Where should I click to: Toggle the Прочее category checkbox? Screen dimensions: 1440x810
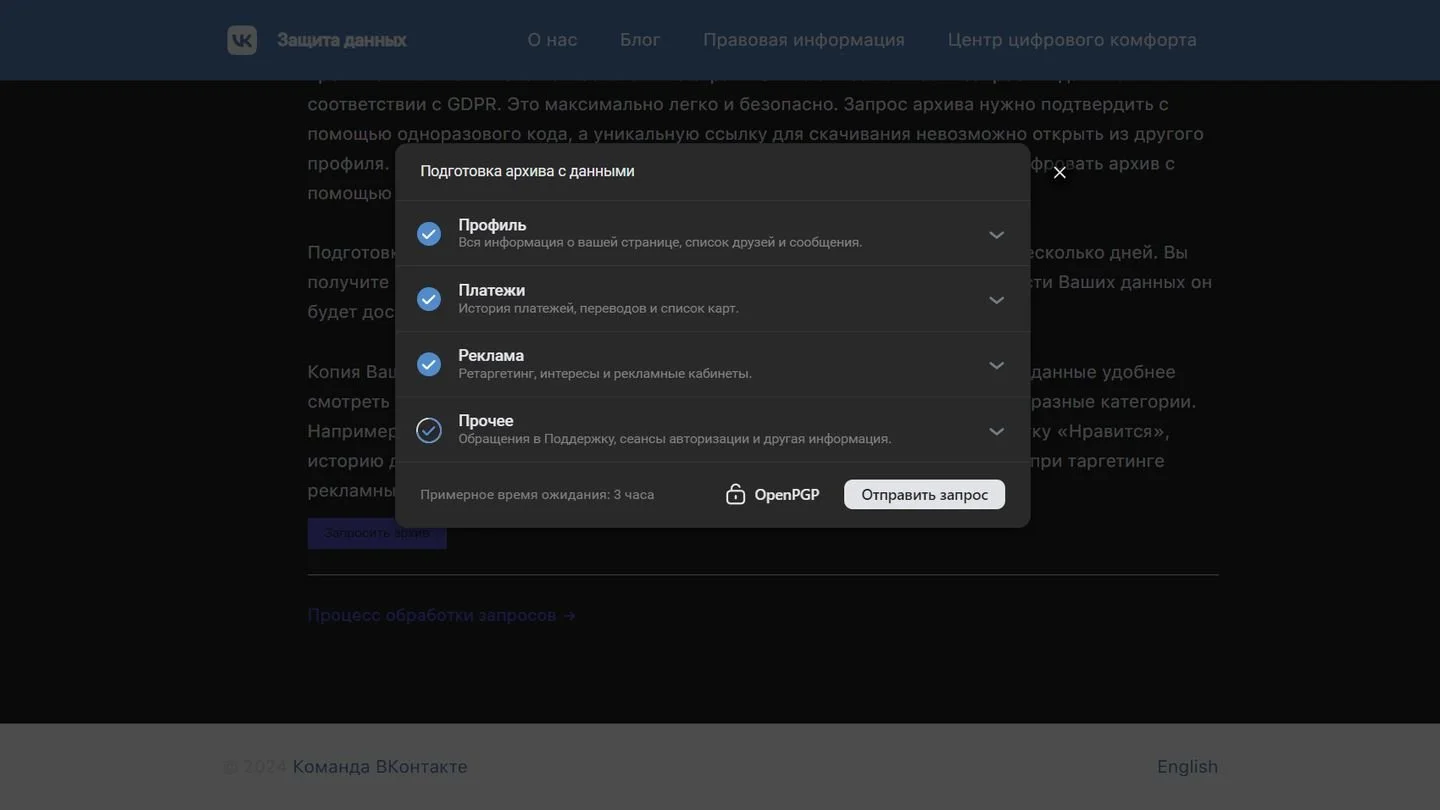(x=429, y=430)
